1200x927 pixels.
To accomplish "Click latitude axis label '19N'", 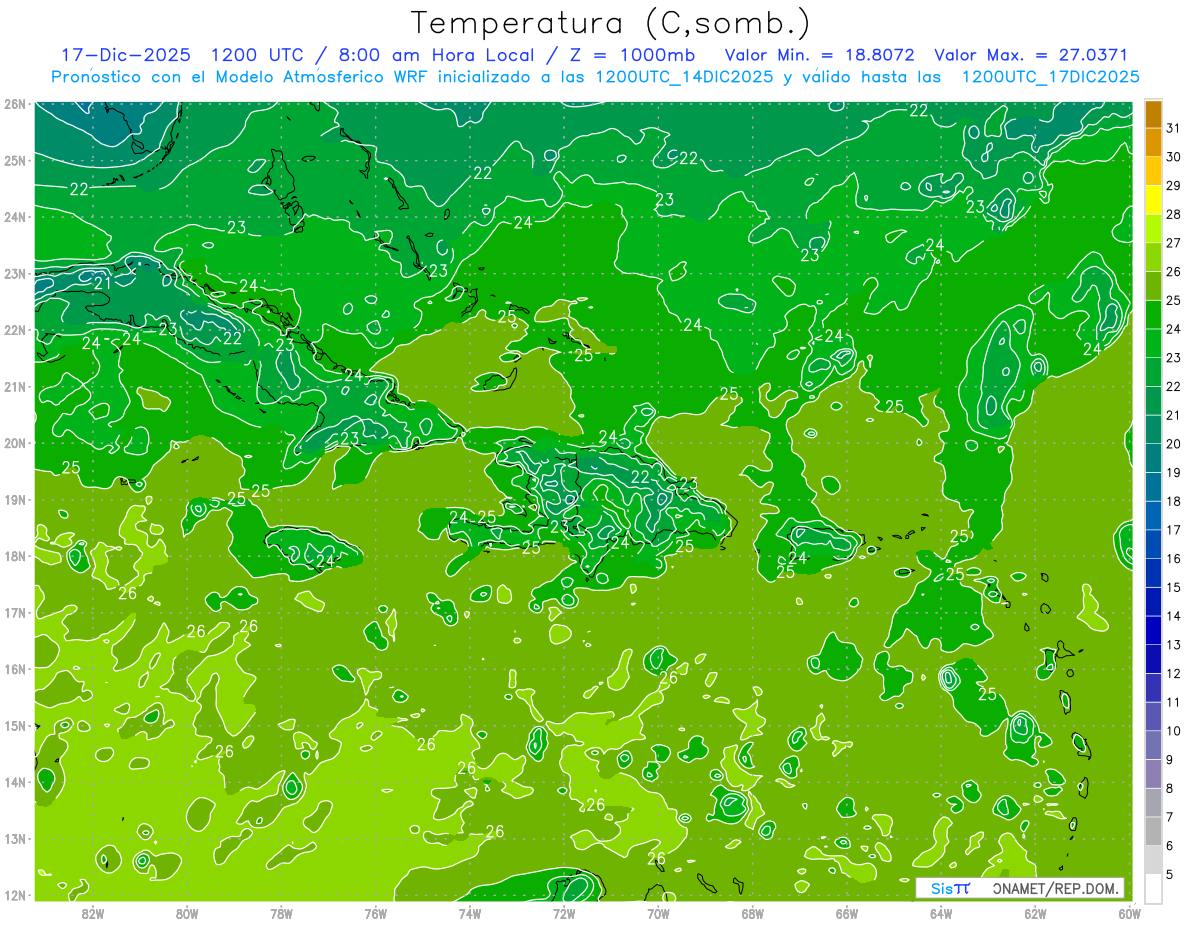I will pos(14,500).
